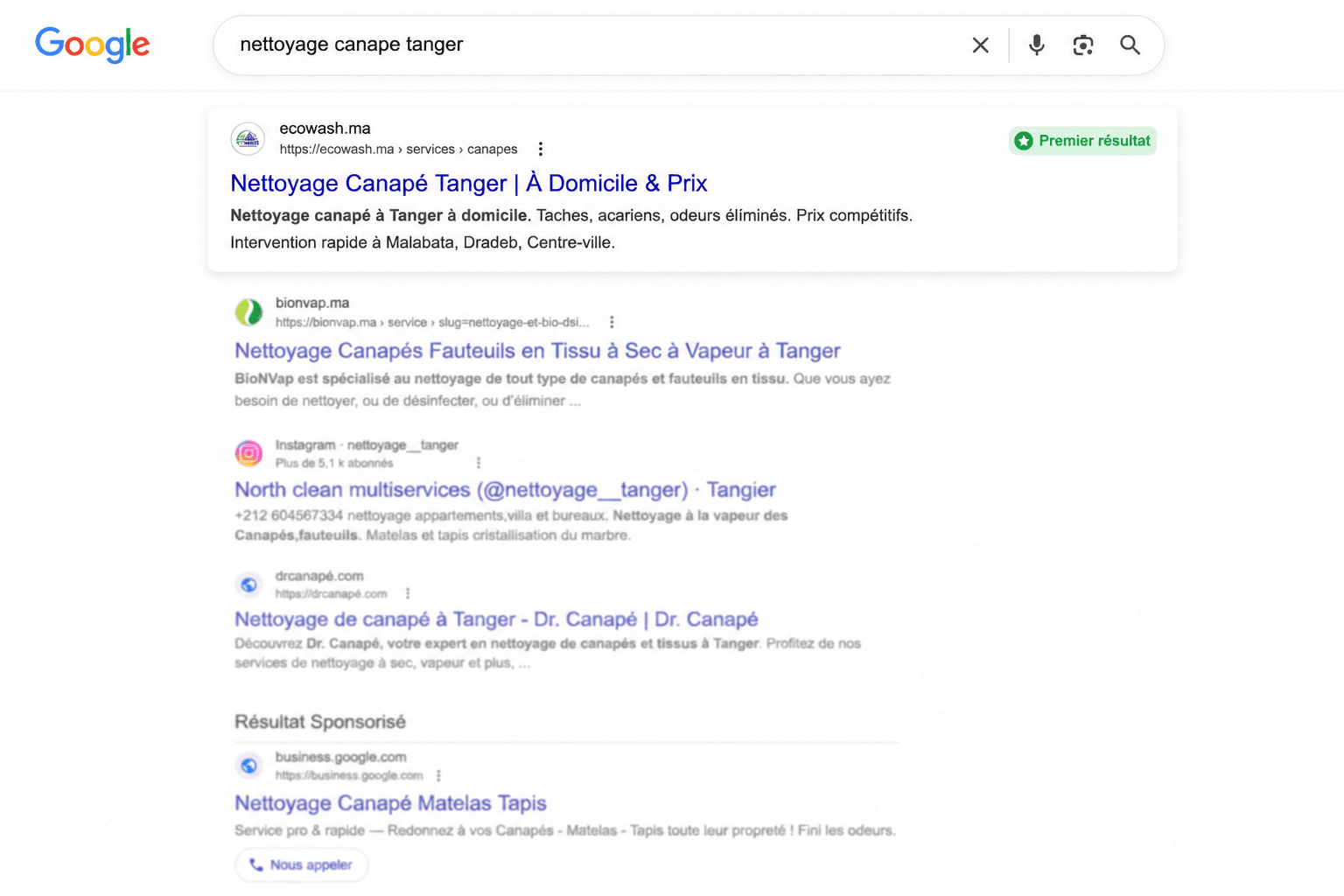Open three-dot options for the business.google.com result

pos(438,775)
